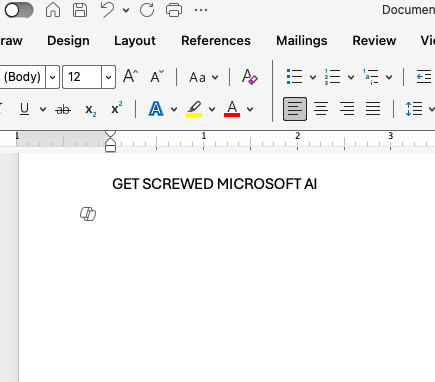Open the References tab
Image resolution: width=435 pixels, height=382 pixels.
coord(216,41)
